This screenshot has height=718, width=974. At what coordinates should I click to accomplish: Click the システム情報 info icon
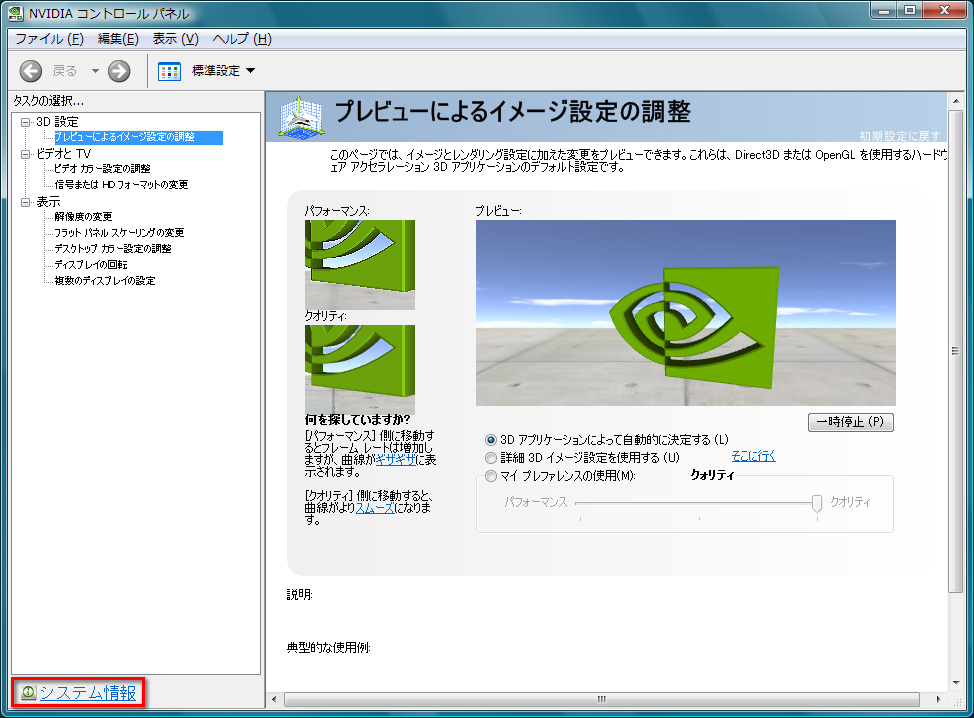pyautogui.click(x=29, y=692)
